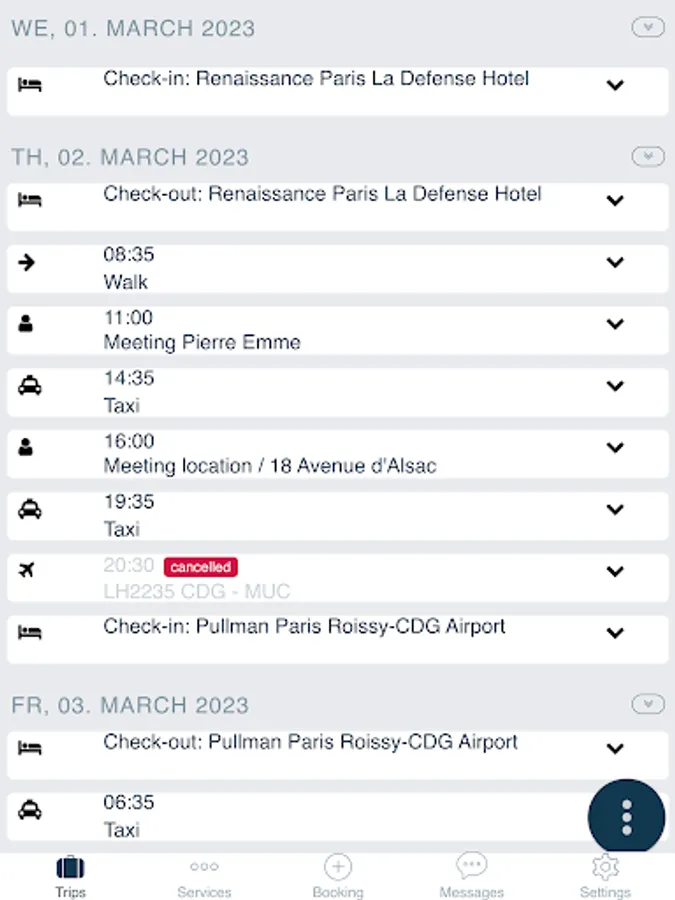
Task: Tap the person icon for Pierre Emme meeting
Action: click(x=27, y=324)
